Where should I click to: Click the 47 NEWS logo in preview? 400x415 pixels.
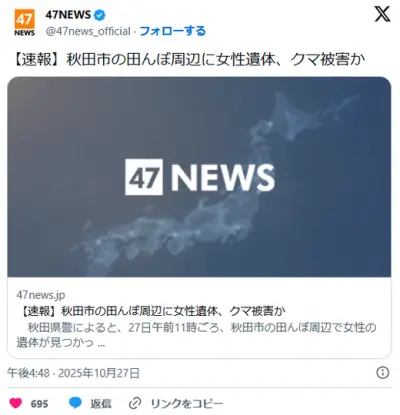pos(200,177)
